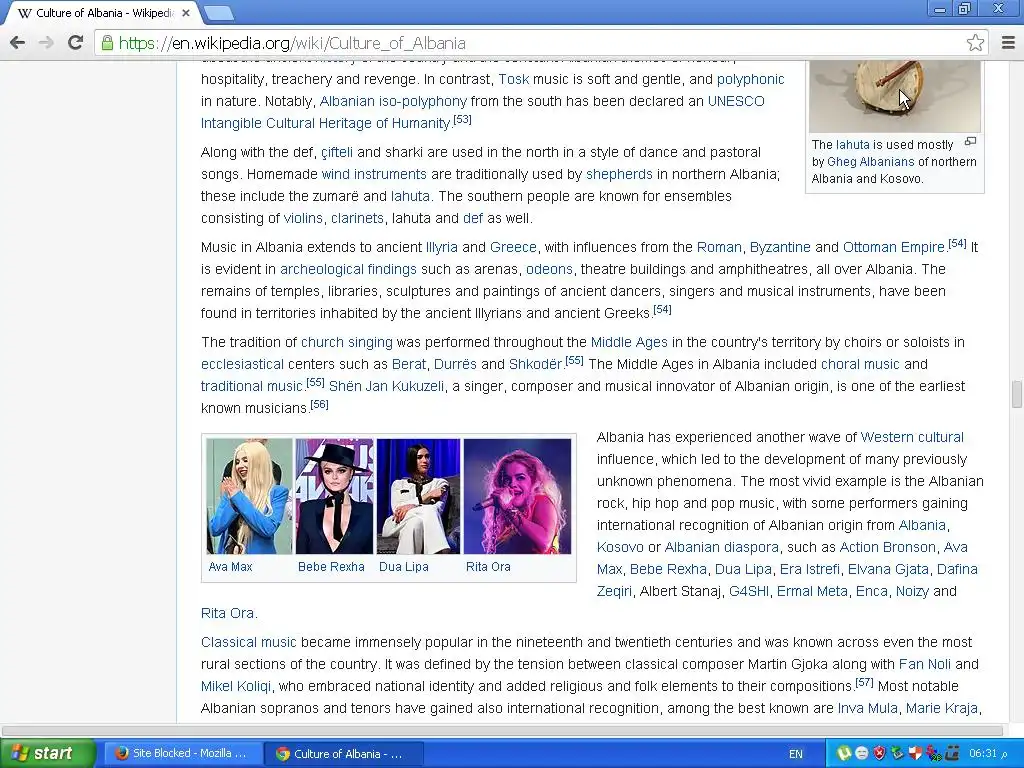The height and width of the screenshot is (768, 1024).
Task: Reload the page with the refresh icon
Action: 76,42
